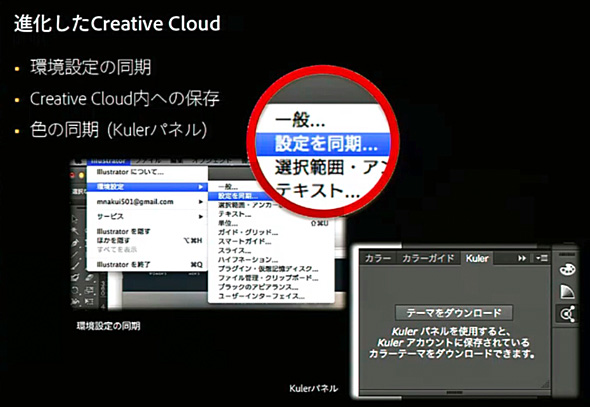Open 一般... in the small preferences submenu
This screenshot has width=590, height=407.
coord(228,187)
